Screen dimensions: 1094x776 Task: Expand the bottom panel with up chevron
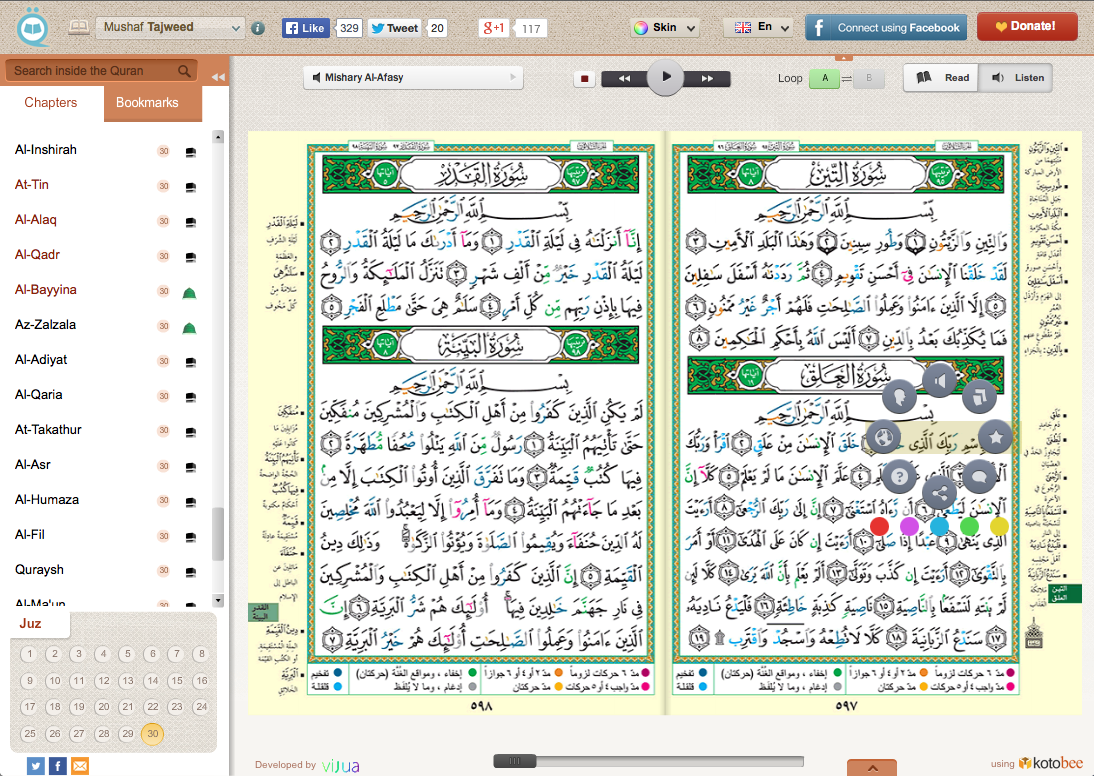point(871,768)
